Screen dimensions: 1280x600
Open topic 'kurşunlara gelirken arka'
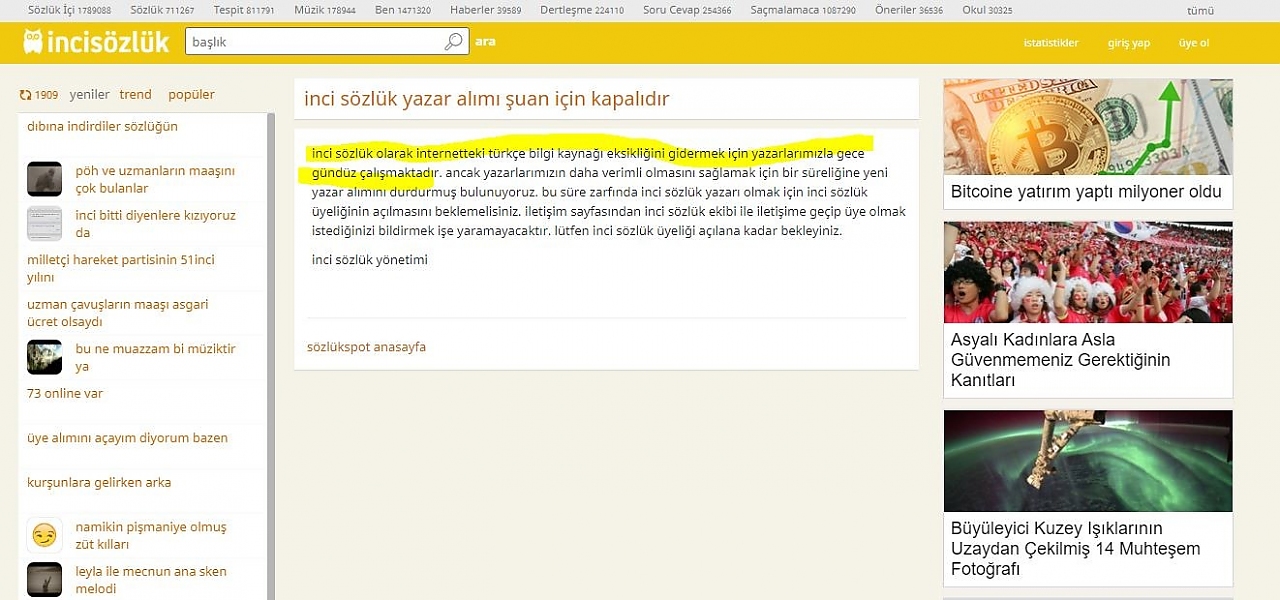click(99, 483)
